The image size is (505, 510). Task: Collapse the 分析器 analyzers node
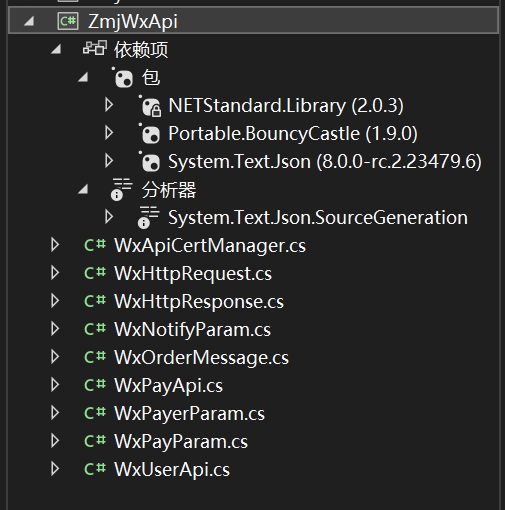83,190
